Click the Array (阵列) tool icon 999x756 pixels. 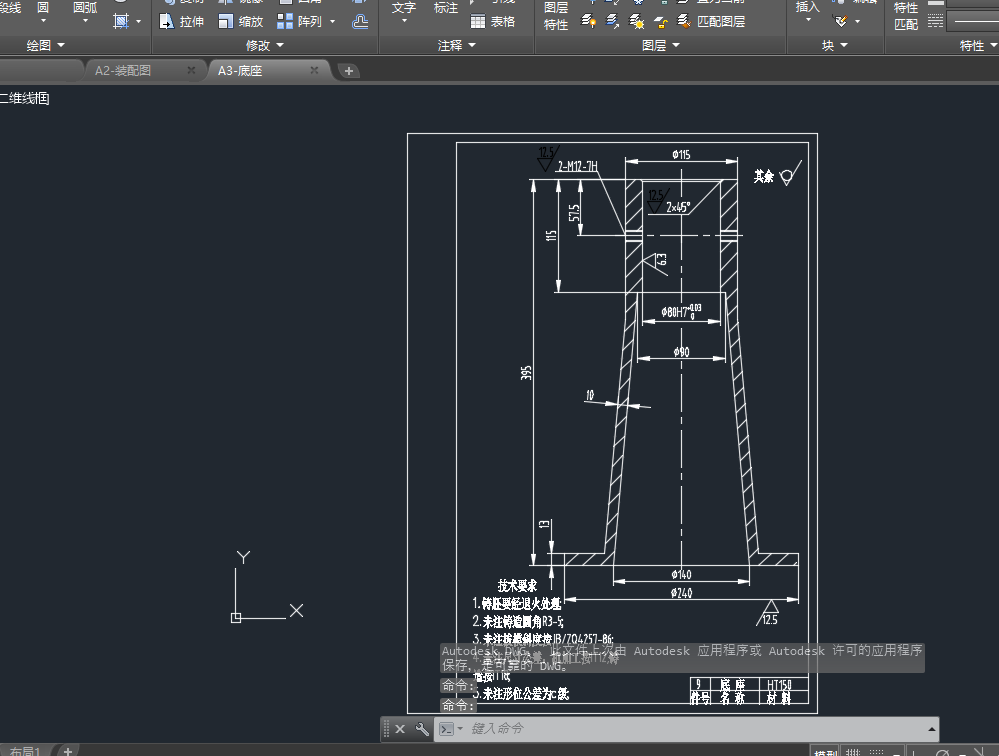285,22
